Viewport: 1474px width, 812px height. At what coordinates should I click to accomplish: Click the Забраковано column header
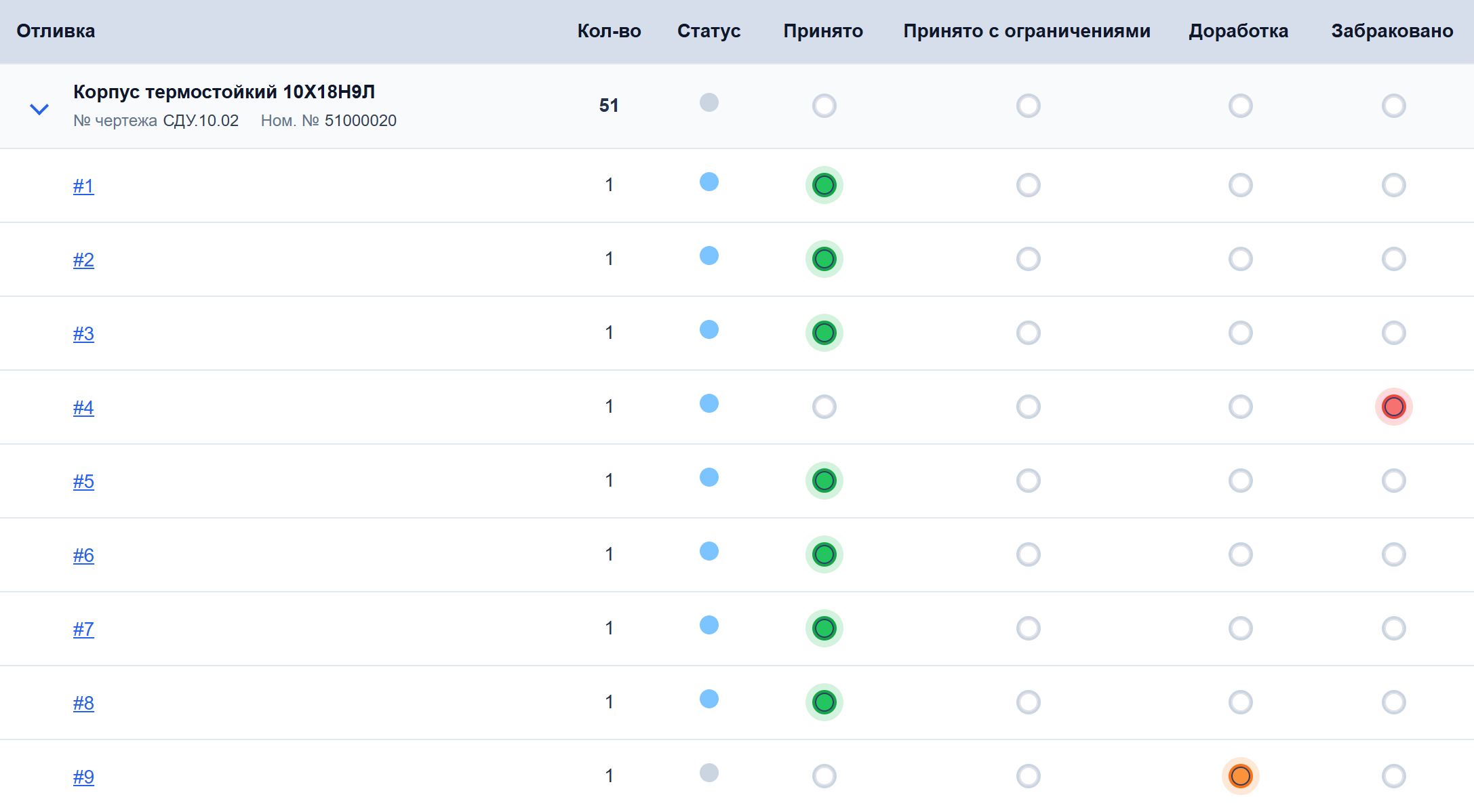[1393, 31]
